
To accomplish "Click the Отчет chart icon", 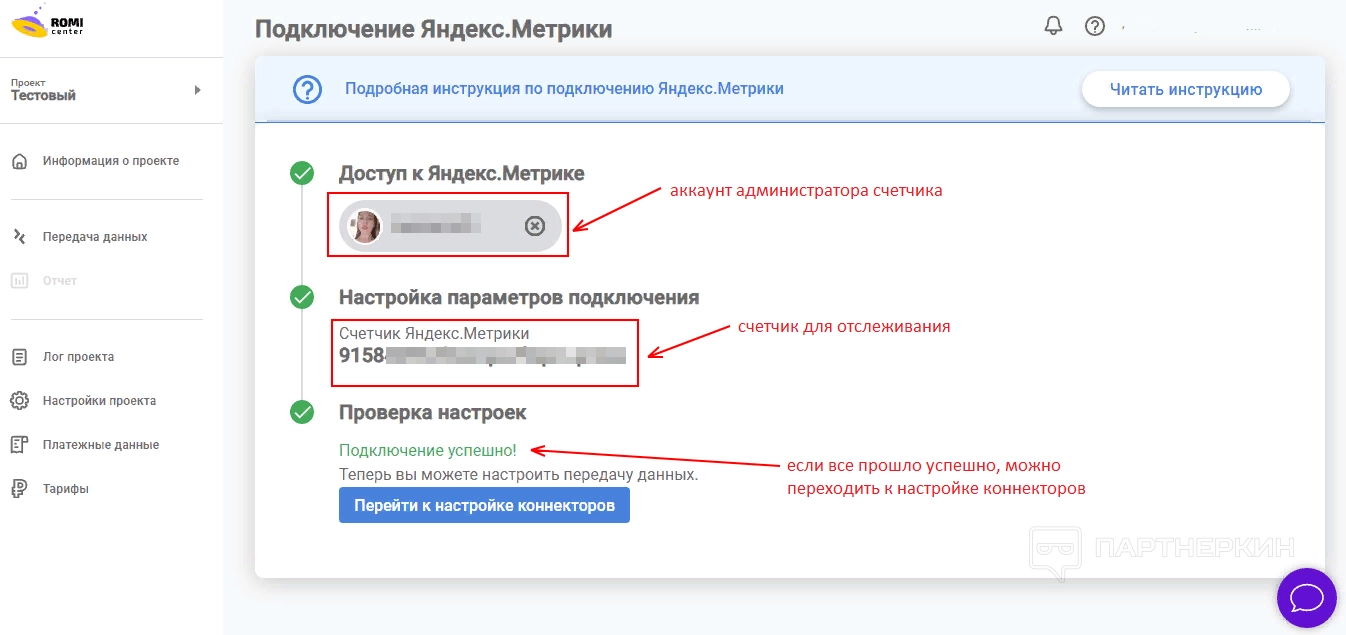I will click(19, 281).
